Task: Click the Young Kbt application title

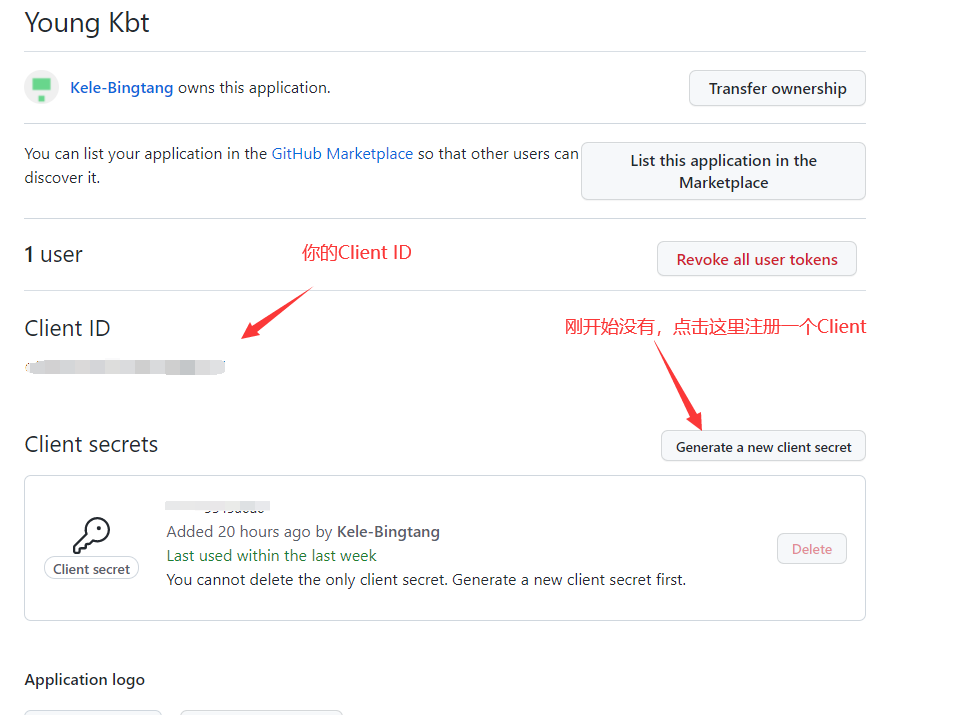Action: click(x=87, y=23)
